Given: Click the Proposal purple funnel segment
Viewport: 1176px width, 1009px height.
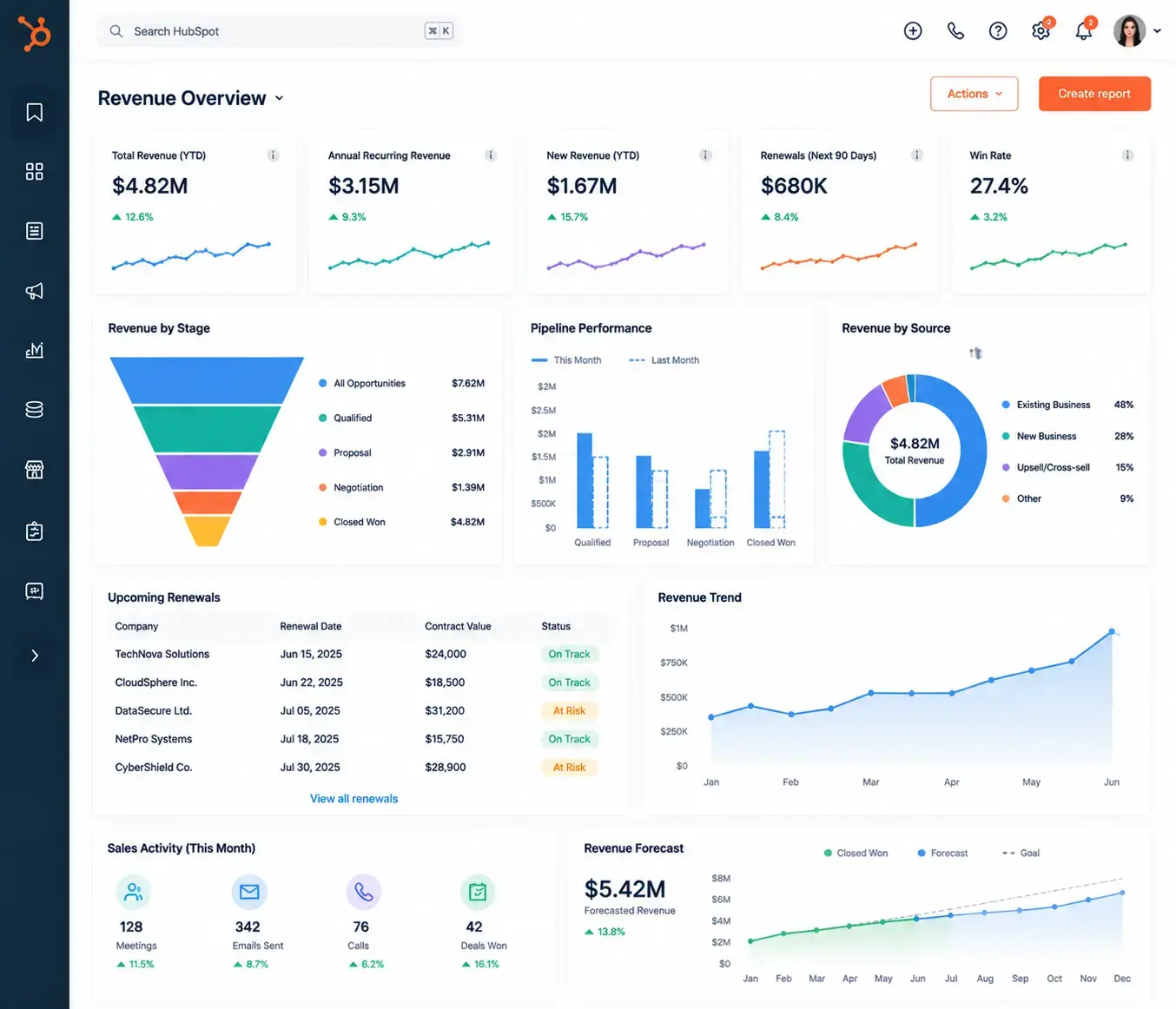Looking at the screenshot, I should 207,472.
